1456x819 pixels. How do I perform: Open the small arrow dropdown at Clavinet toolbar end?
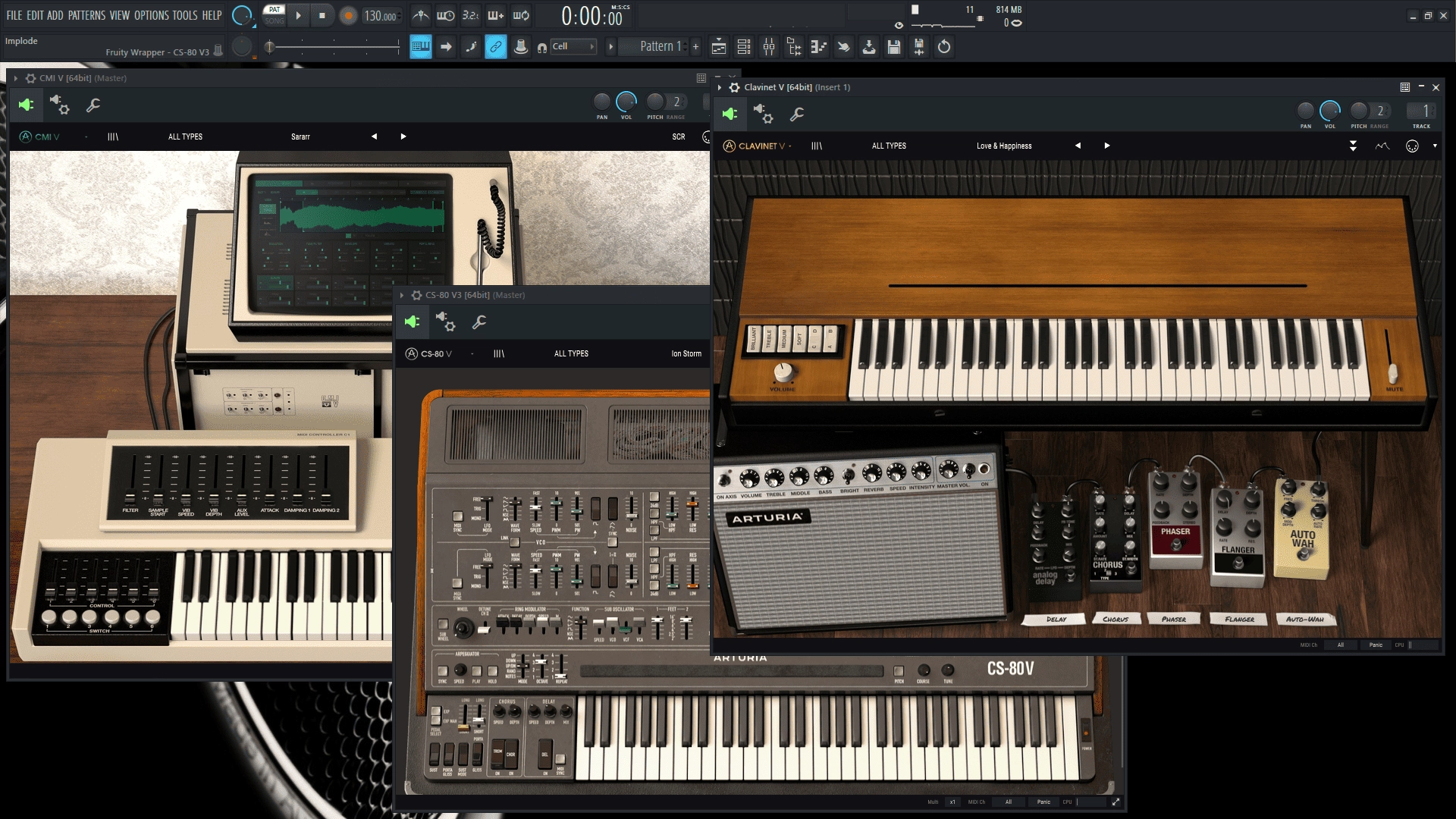pyautogui.click(x=1435, y=146)
